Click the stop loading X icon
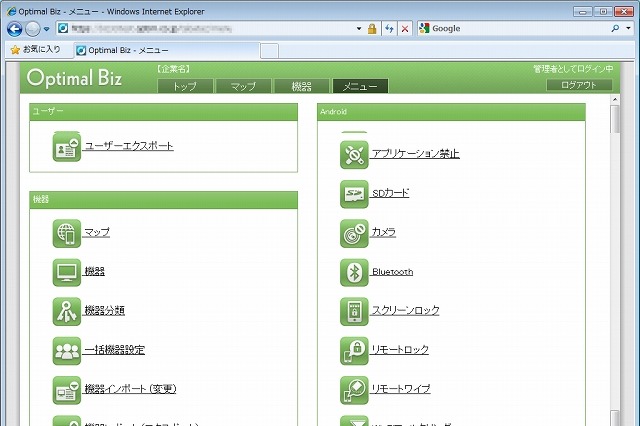This screenshot has width=640, height=426. click(x=405, y=29)
